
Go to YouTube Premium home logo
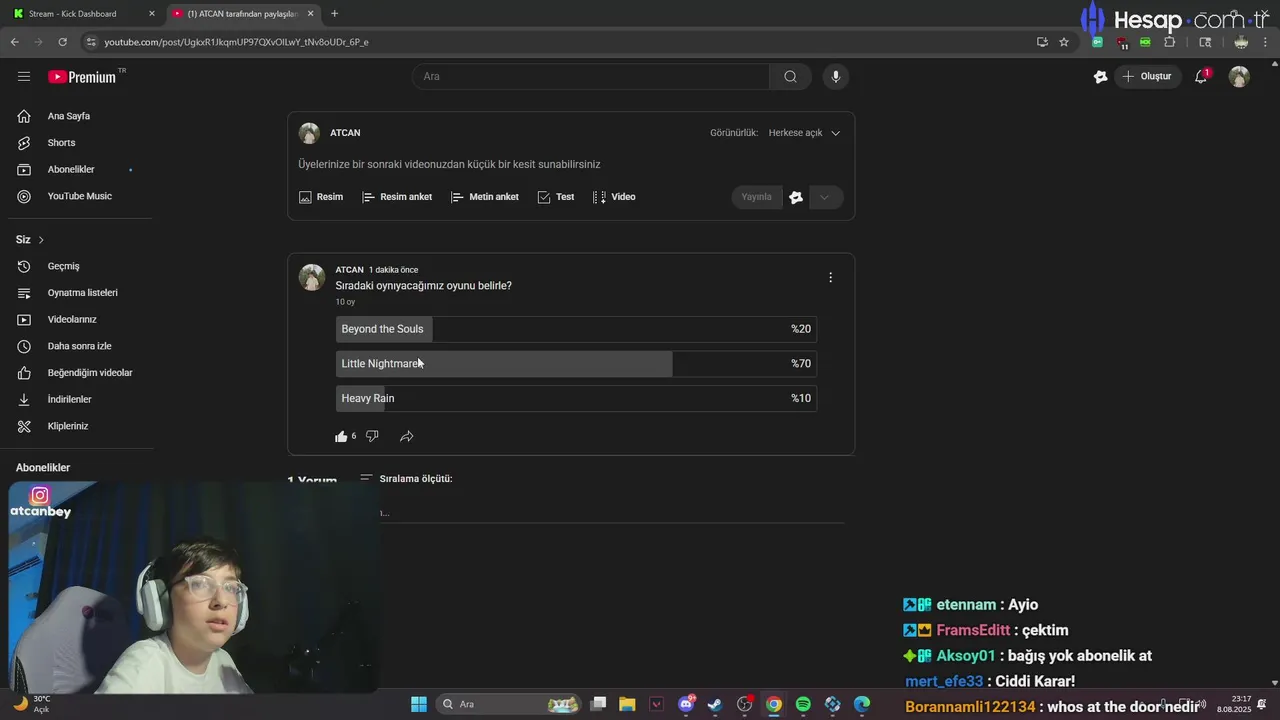click(83, 77)
